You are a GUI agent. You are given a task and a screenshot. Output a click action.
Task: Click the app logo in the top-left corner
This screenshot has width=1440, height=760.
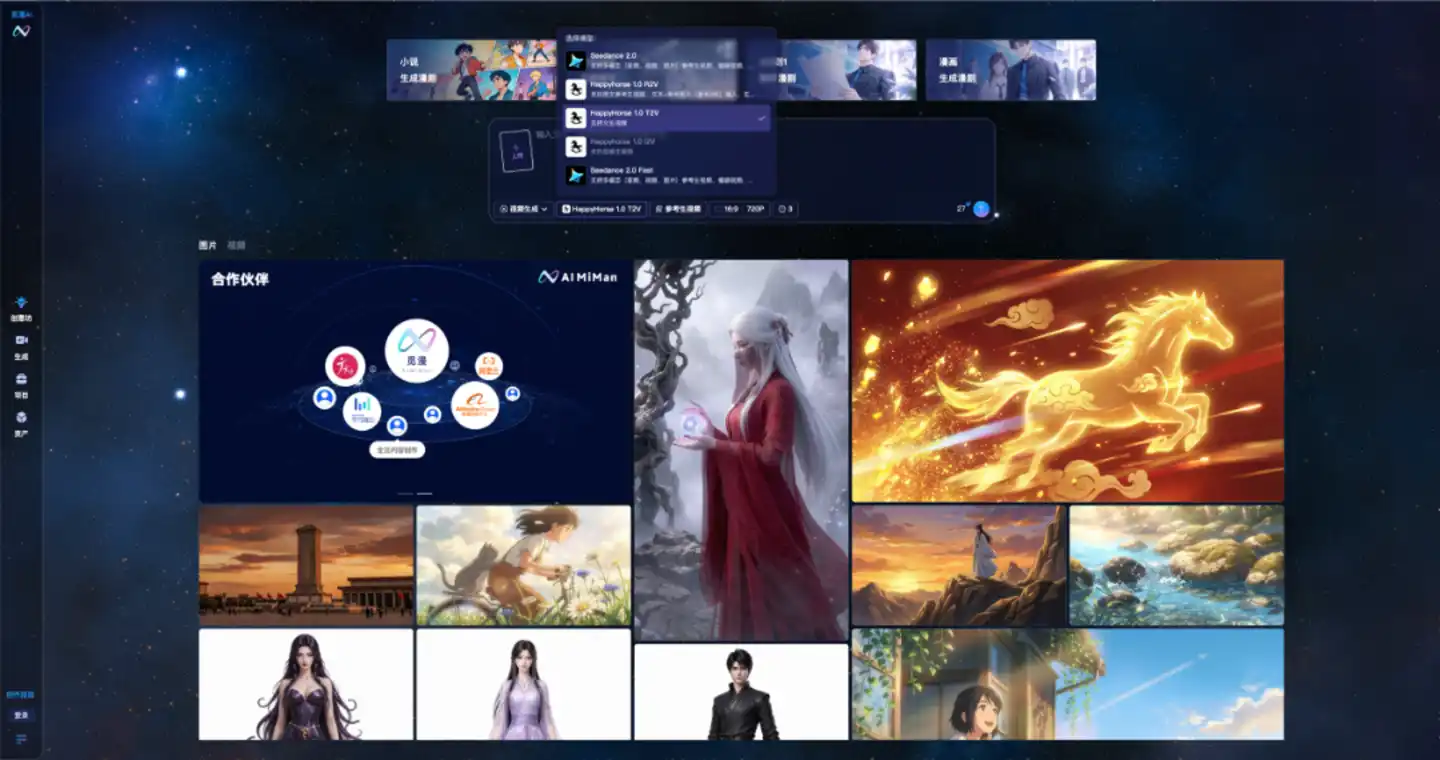coord(21,31)
